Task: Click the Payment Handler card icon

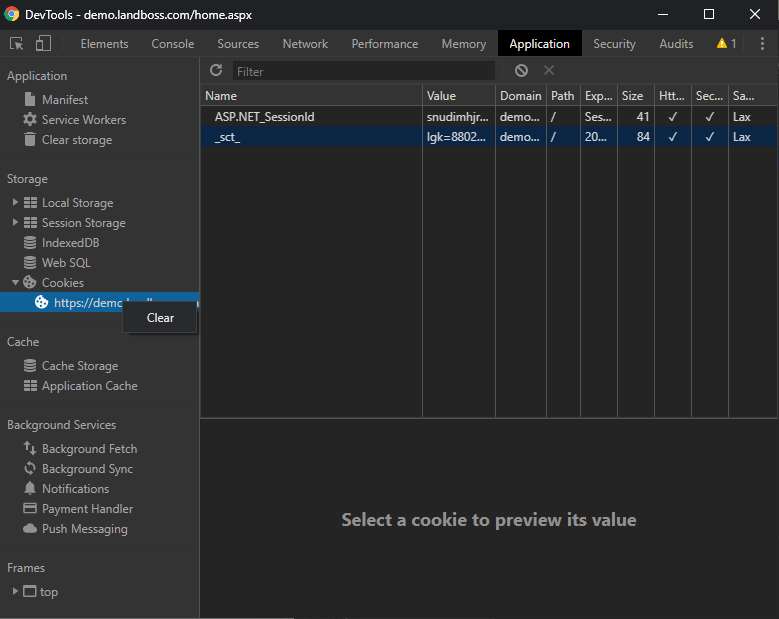Action: (x=30, y=508)
